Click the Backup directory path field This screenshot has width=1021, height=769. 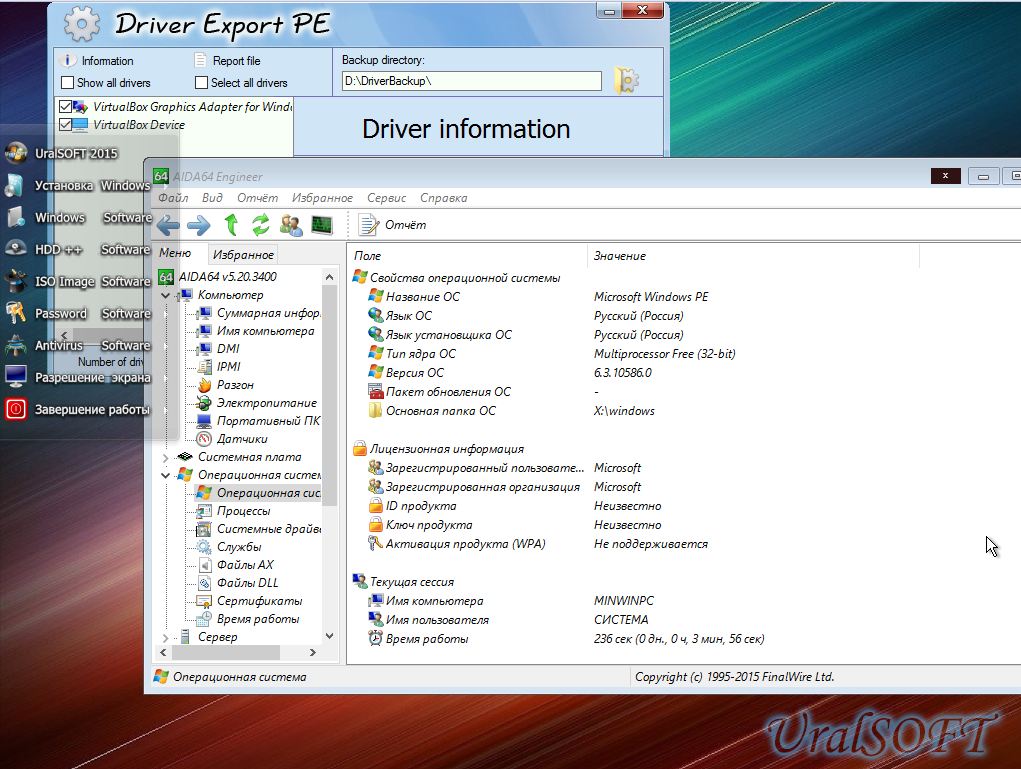pyautogui.click(x=470, y=81)
